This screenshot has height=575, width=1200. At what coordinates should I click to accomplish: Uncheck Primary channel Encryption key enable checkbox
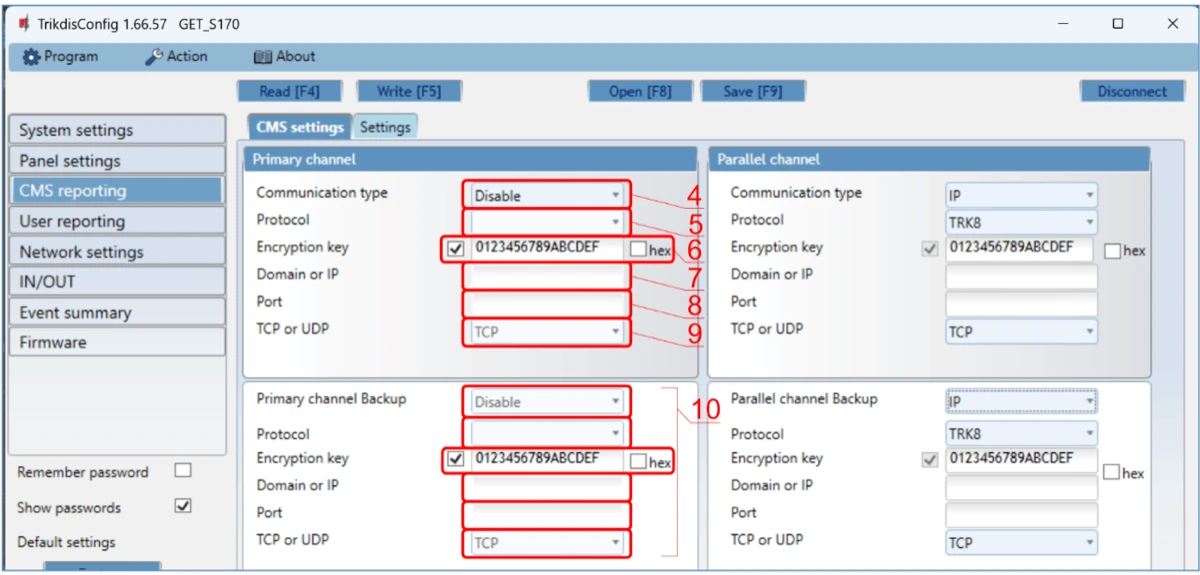(x=457, y=249)
